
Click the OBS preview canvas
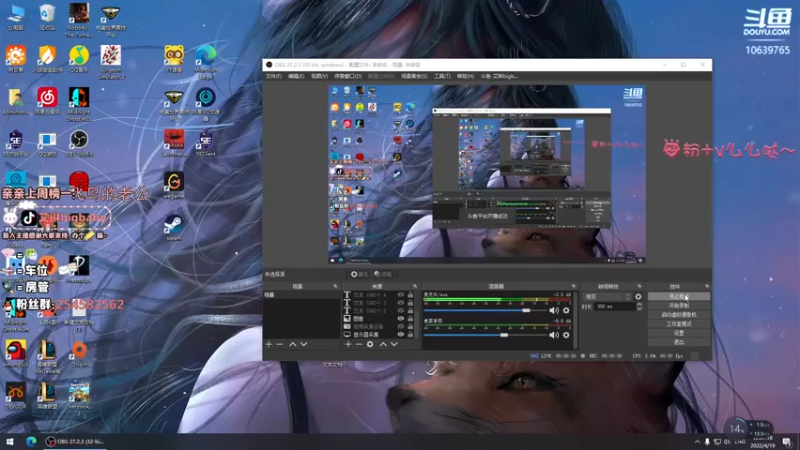tap(487, 174)
